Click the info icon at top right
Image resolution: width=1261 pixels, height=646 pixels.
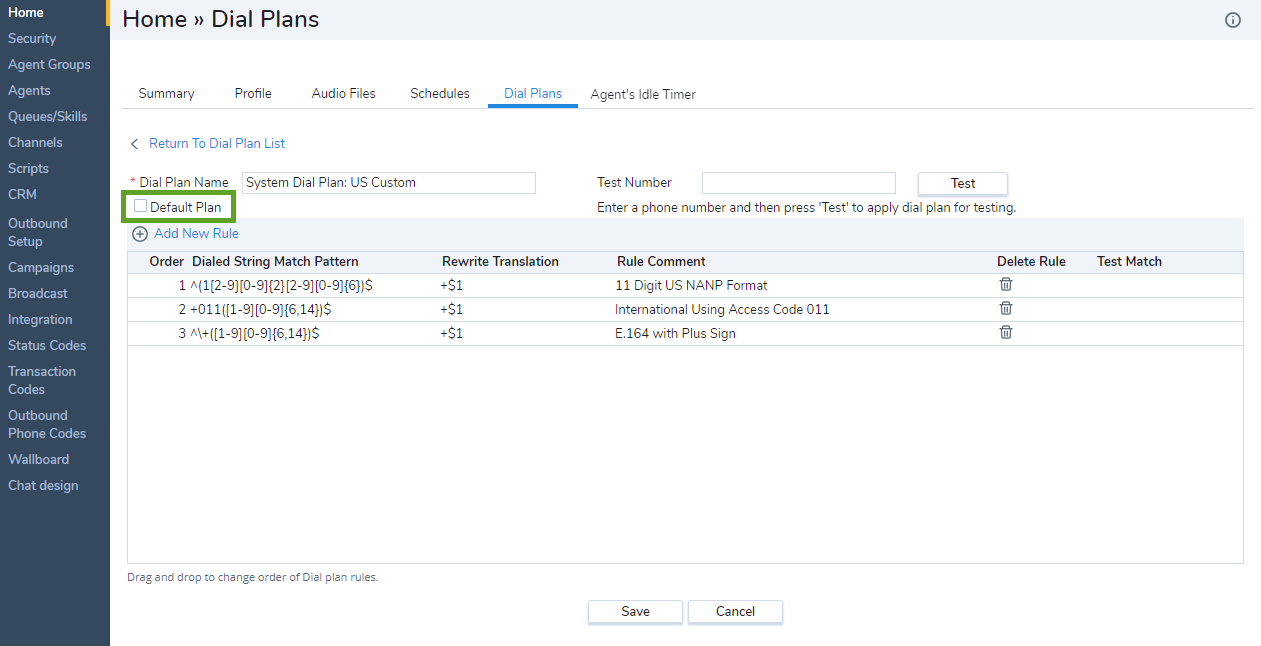(1233, 20)
